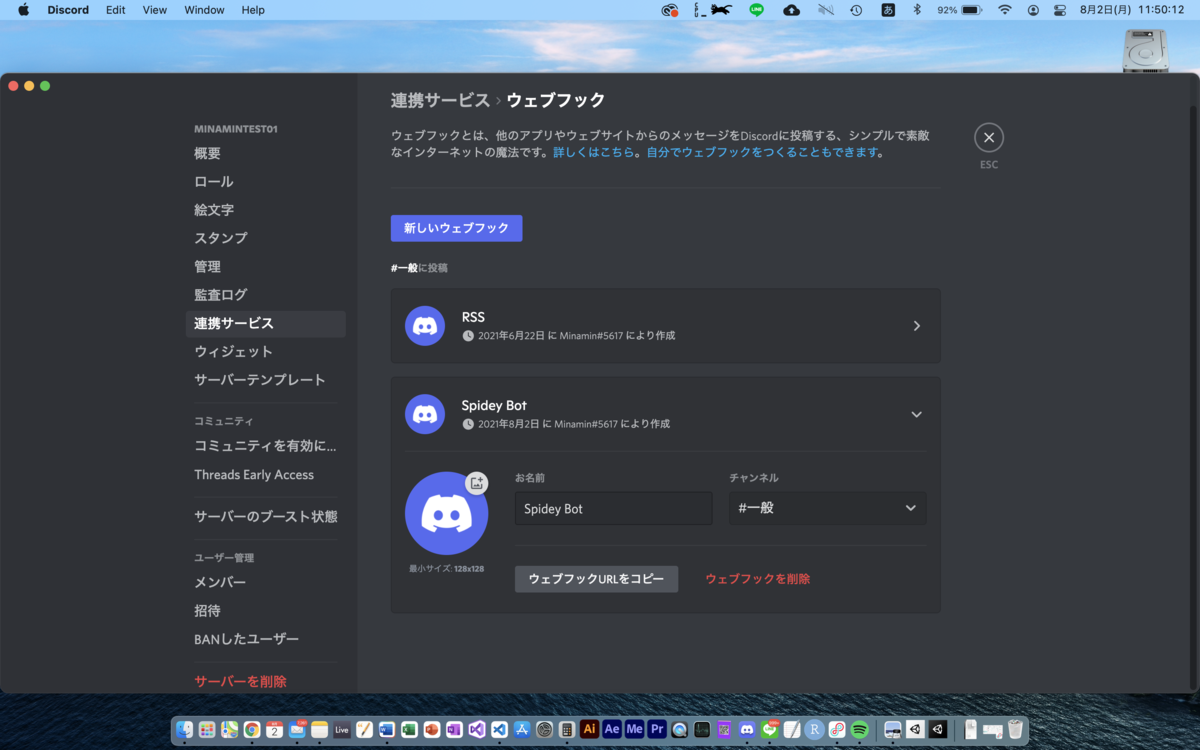Click the Spidey Bot large avatar image
1200x750 pixels.
(446, 514)
